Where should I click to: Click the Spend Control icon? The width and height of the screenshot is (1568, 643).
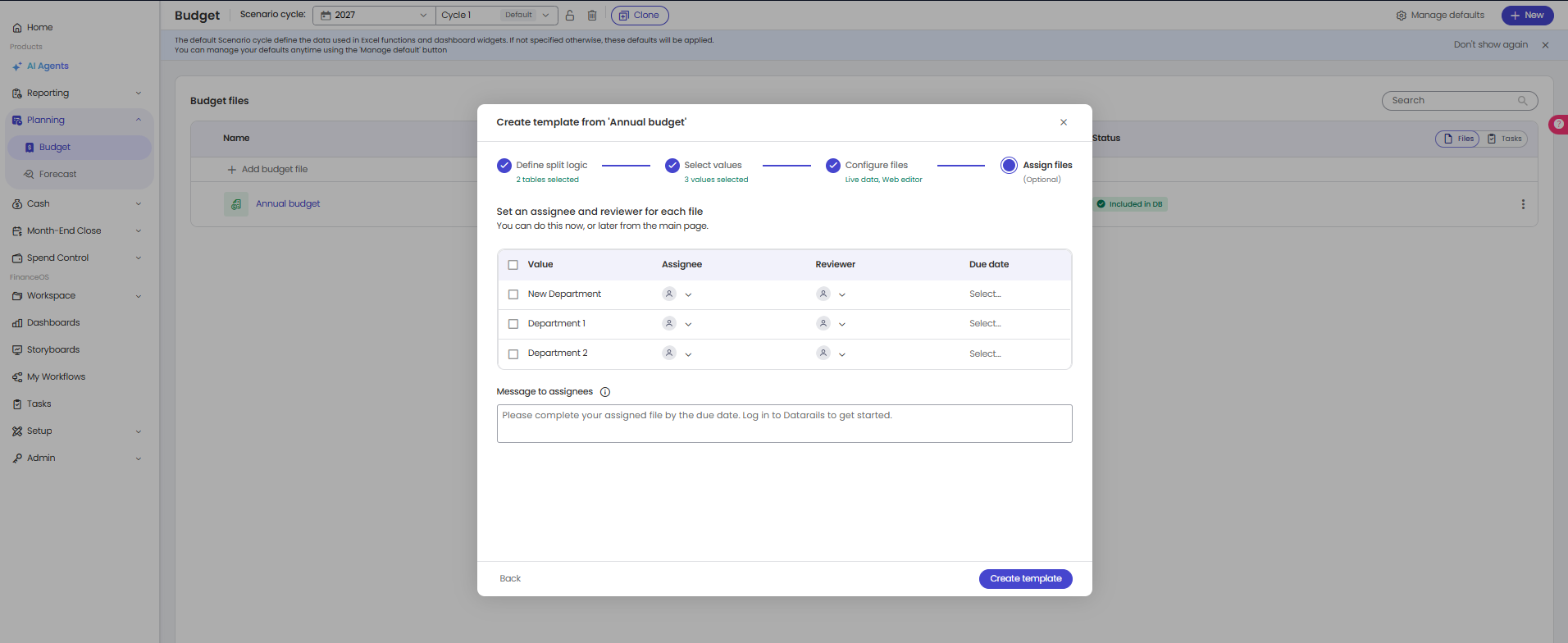click(17, 258)
